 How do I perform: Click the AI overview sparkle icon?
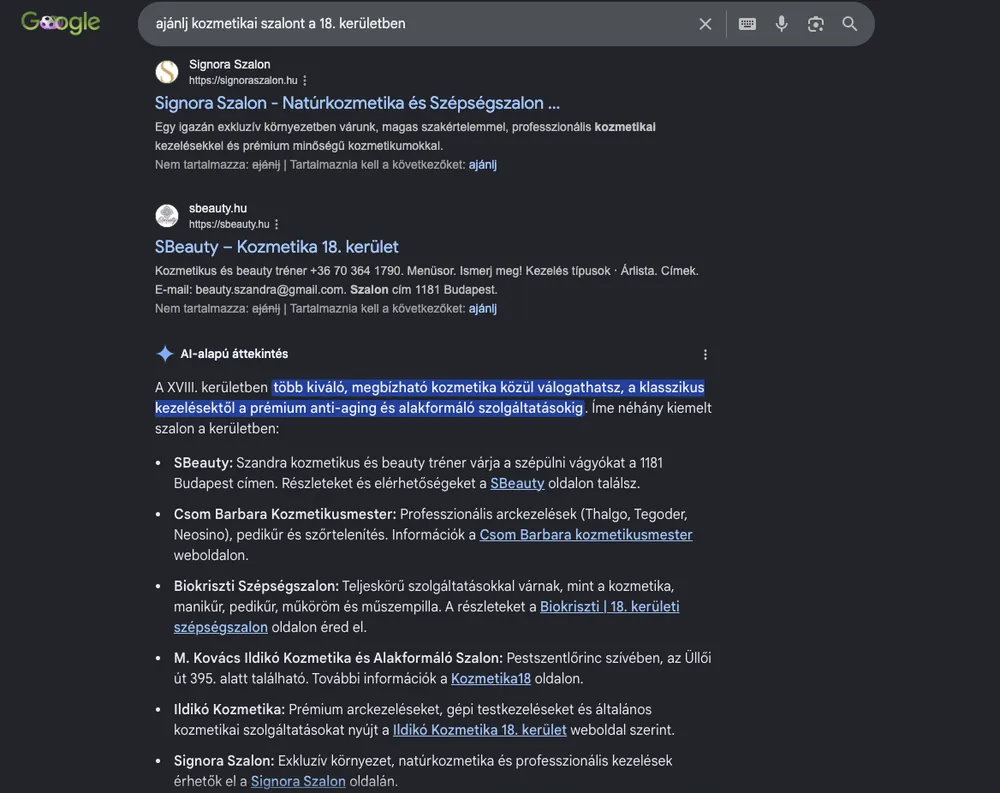coord(165,353)
